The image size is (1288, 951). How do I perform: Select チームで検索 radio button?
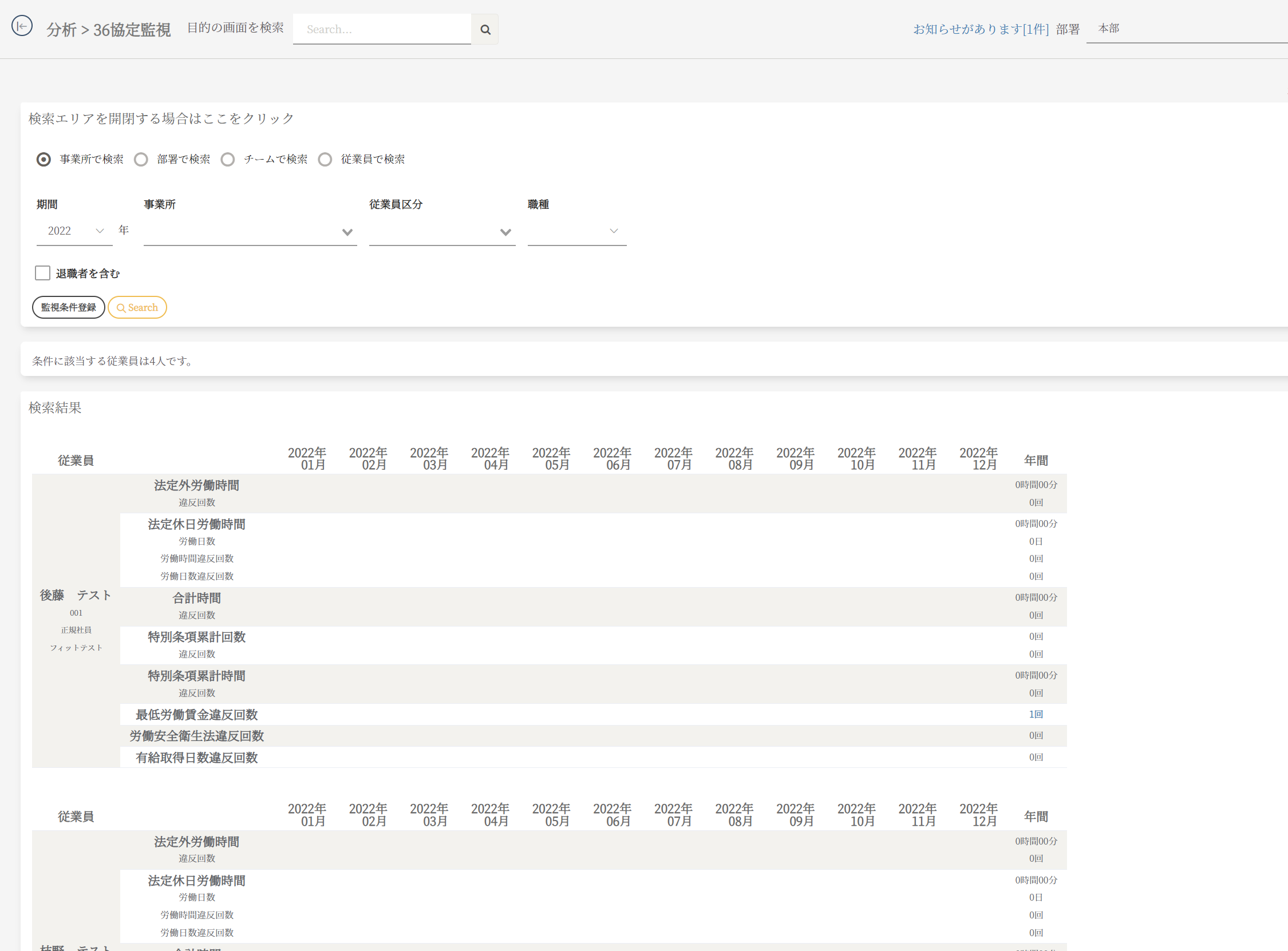pos(228,160)
